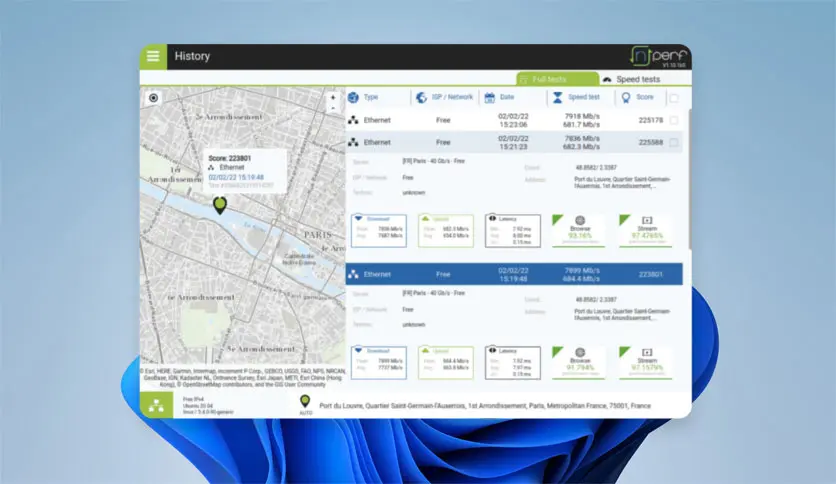Click the History title text
Screen dimensions: 836x484
[192, 56]
